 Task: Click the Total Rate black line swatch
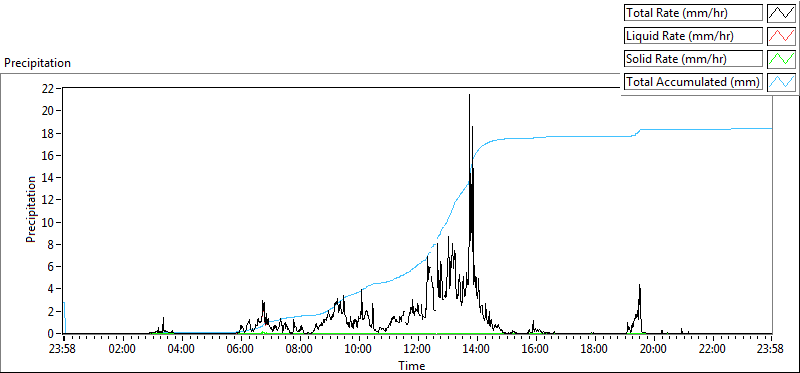[781, 13]
